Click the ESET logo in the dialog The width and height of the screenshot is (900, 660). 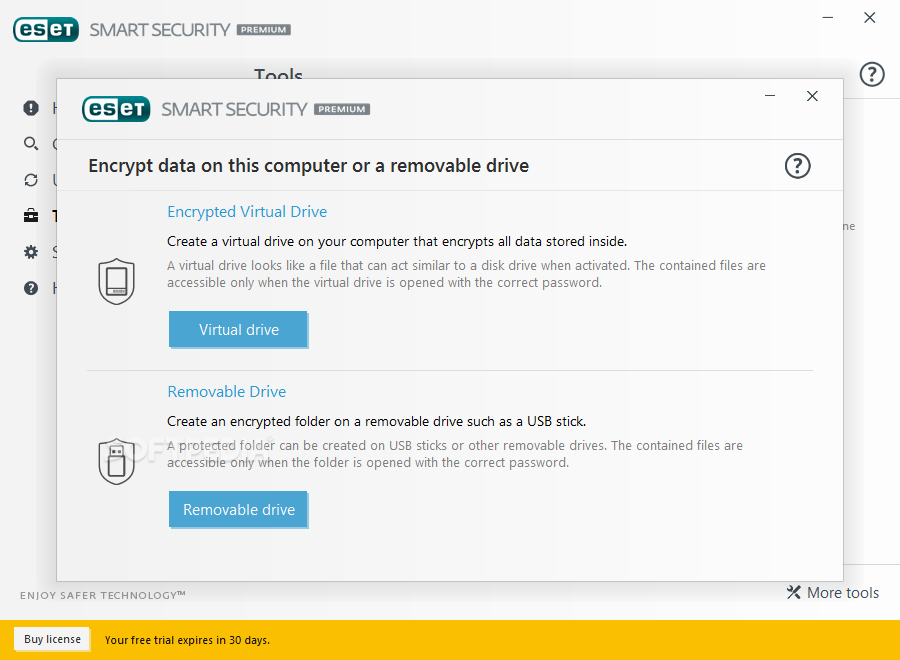[x=116, y=109]
